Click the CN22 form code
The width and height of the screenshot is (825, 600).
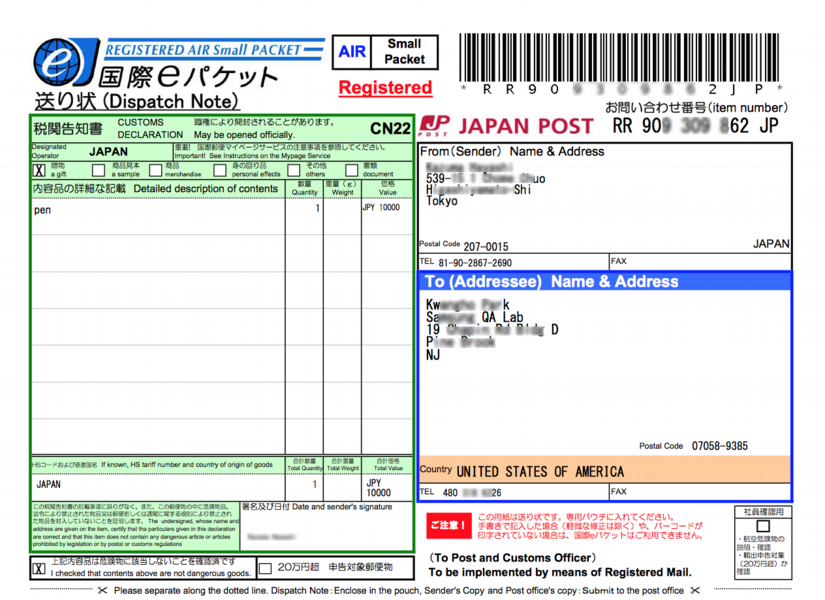pos(389,128)
